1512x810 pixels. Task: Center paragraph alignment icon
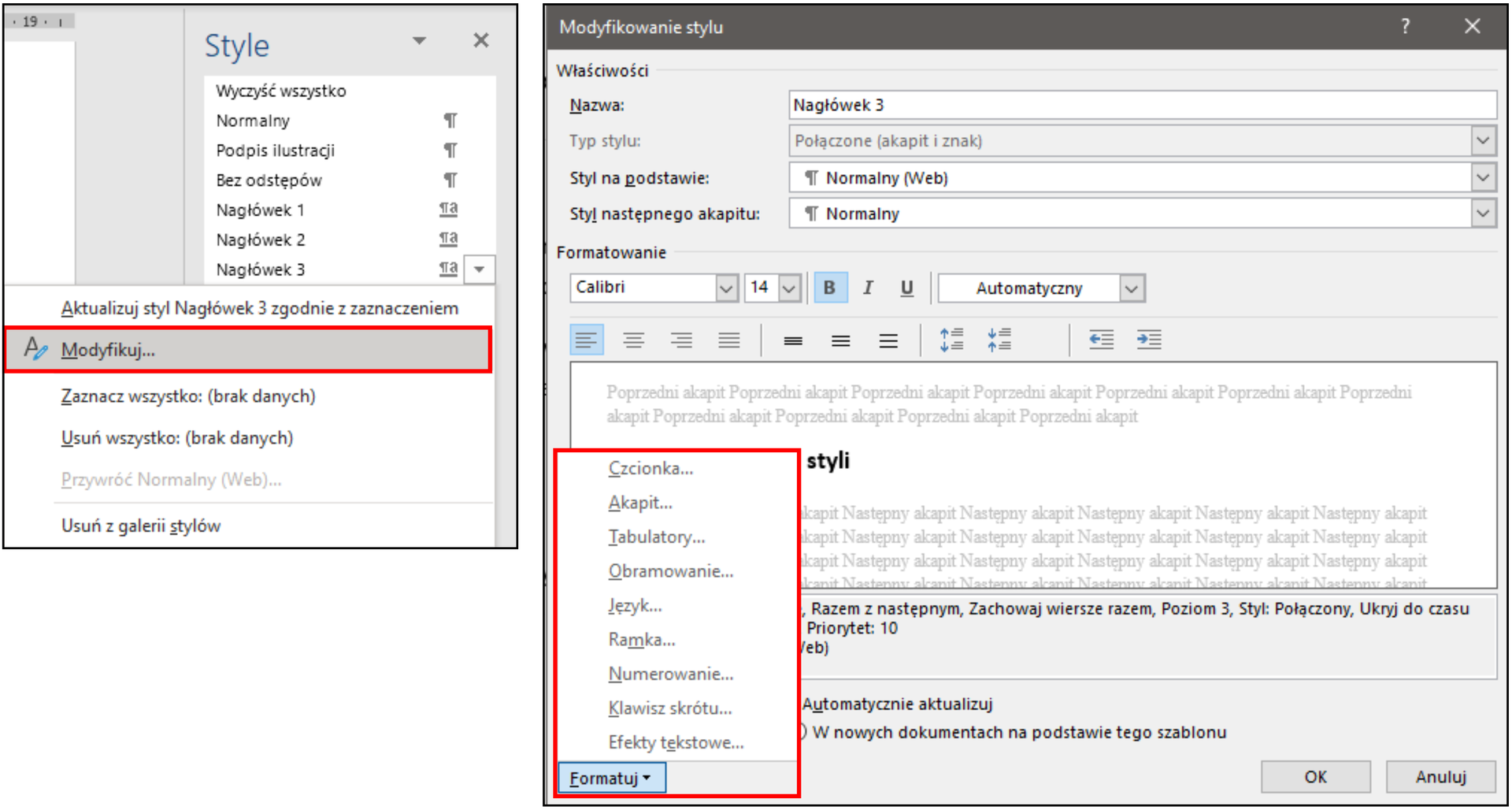(x=634, y=340)
